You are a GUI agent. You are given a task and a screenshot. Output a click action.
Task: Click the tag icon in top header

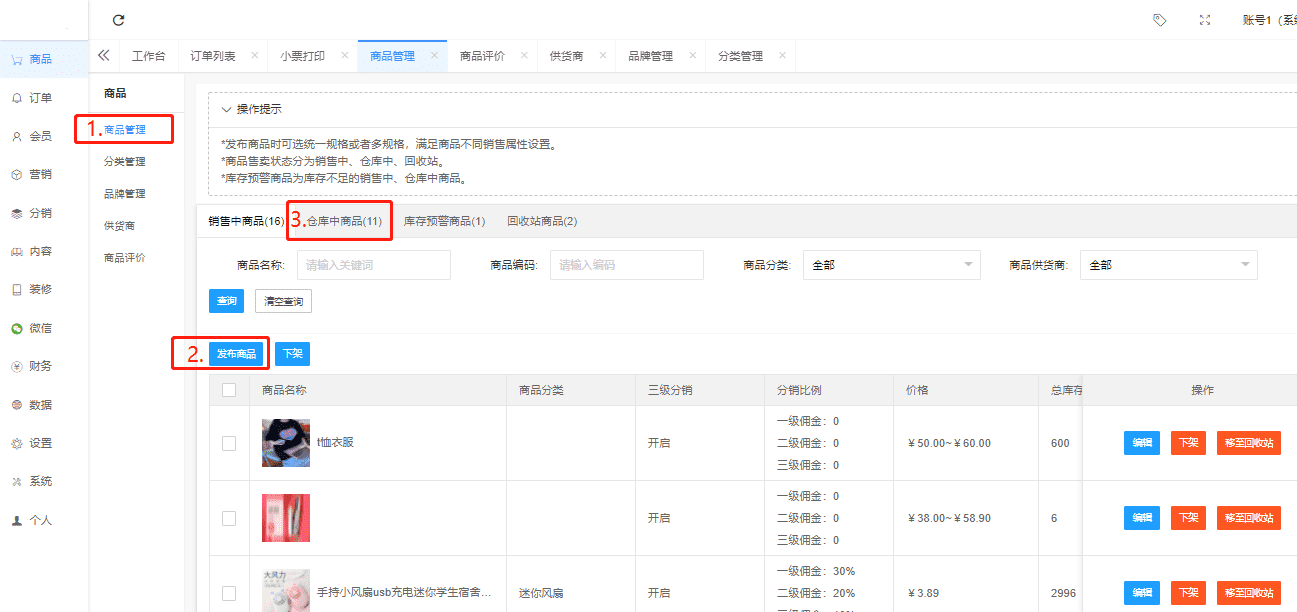(1159, 20)
